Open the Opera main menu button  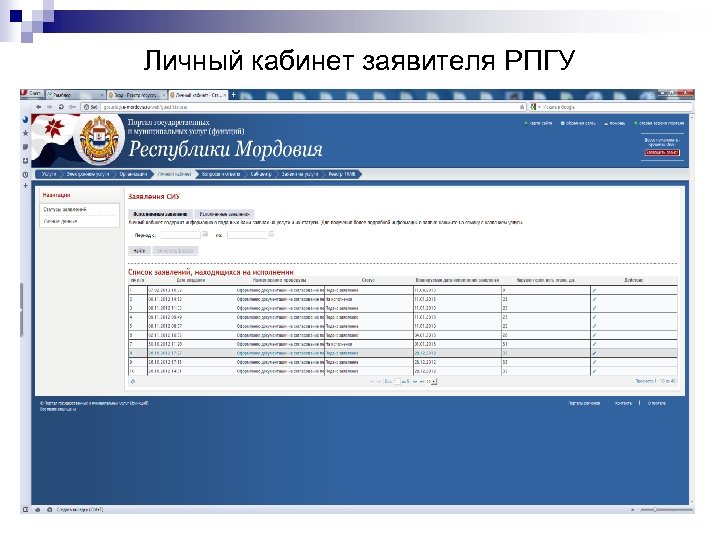pyautogui.click(x=32, y=94)
